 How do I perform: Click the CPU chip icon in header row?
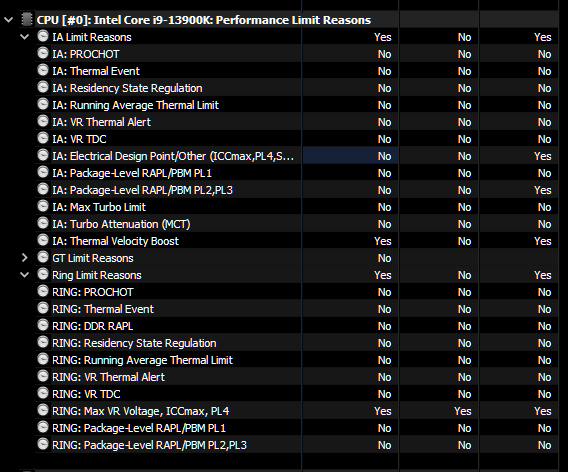coord(27,20)
